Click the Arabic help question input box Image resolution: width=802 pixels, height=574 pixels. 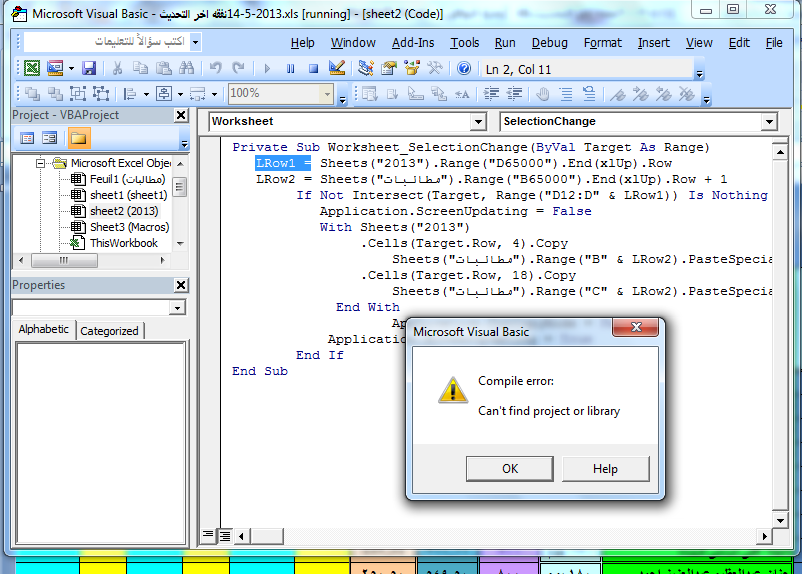(x=106, y=42)
